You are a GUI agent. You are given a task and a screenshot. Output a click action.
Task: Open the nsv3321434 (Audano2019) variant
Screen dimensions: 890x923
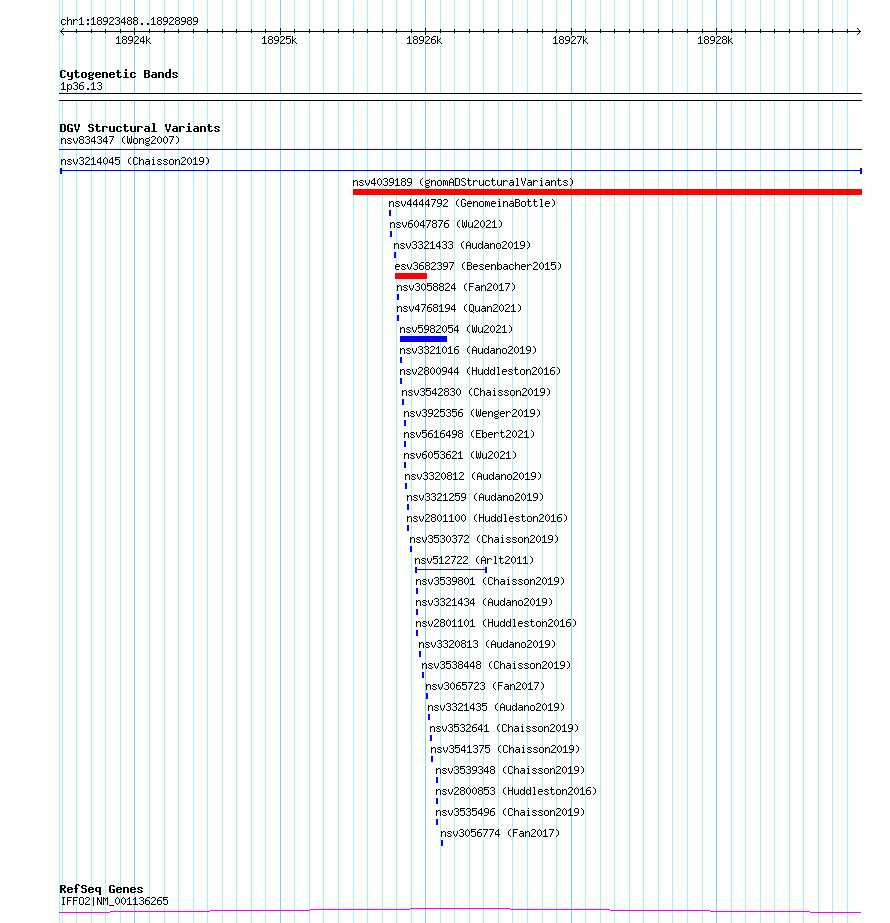point(484,602)
